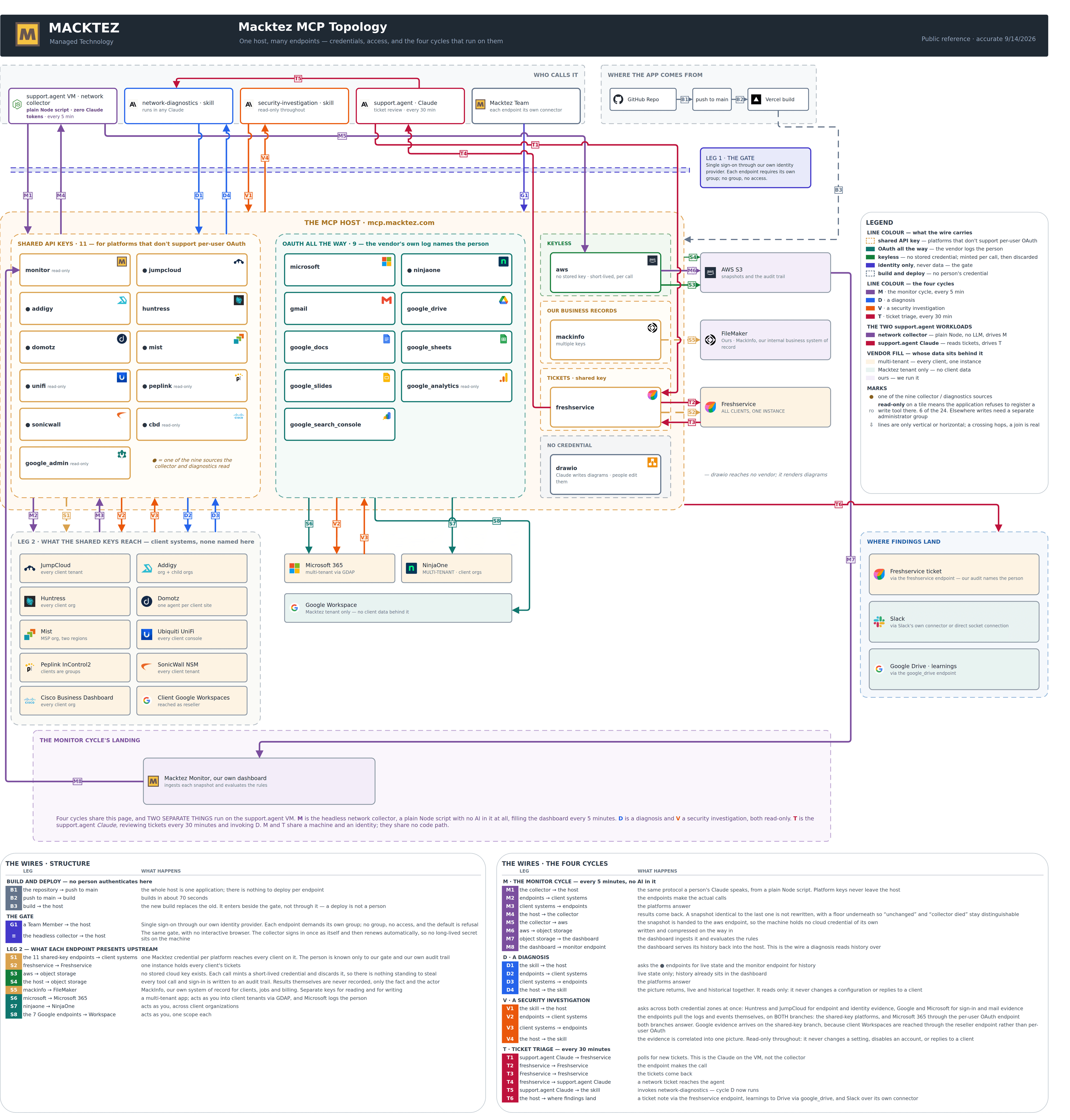Click the M icon on the monitor endpoint tile

click(x=121, y=261)
